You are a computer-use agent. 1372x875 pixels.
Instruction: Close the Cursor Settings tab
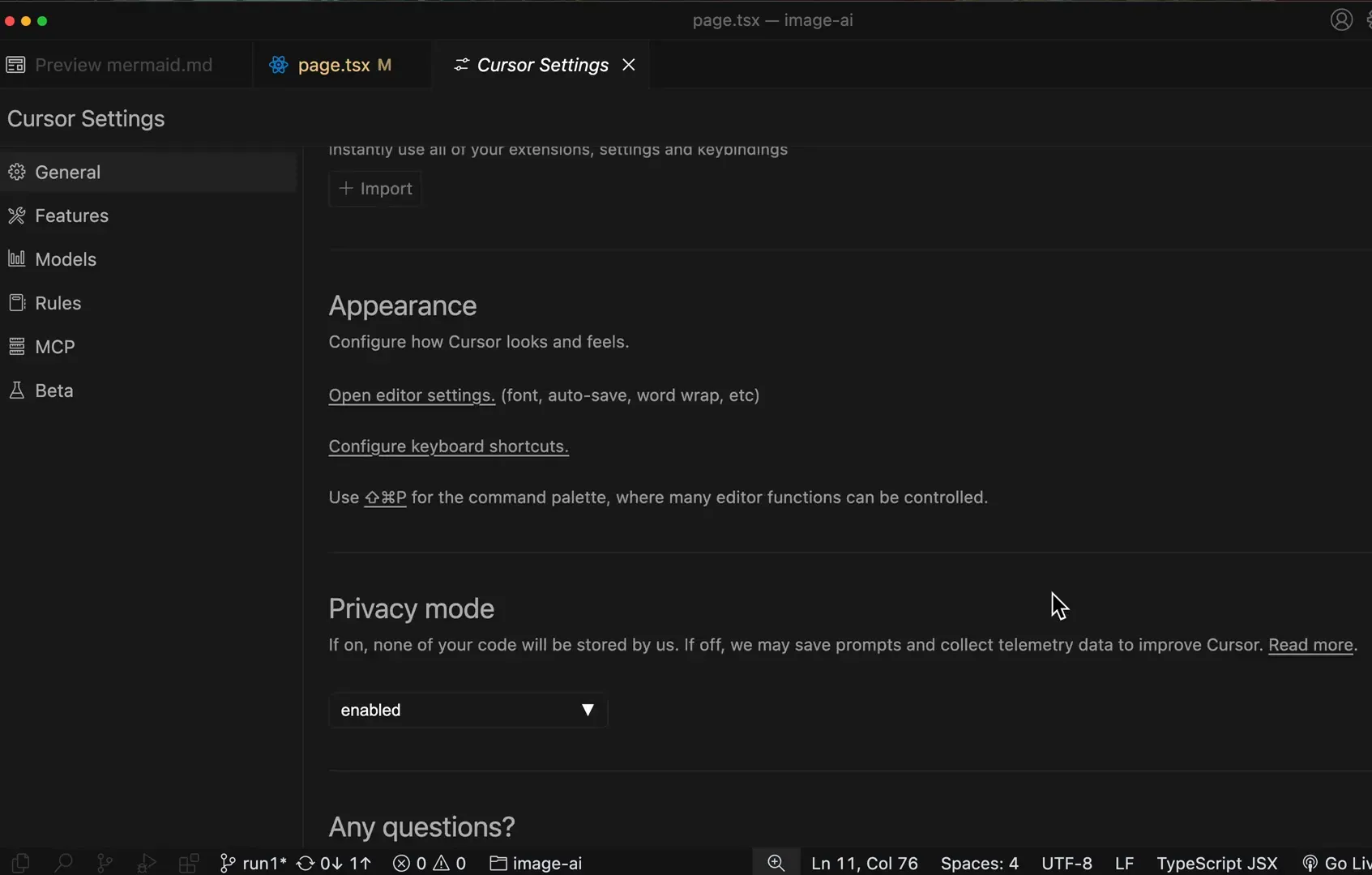point(629,65)
